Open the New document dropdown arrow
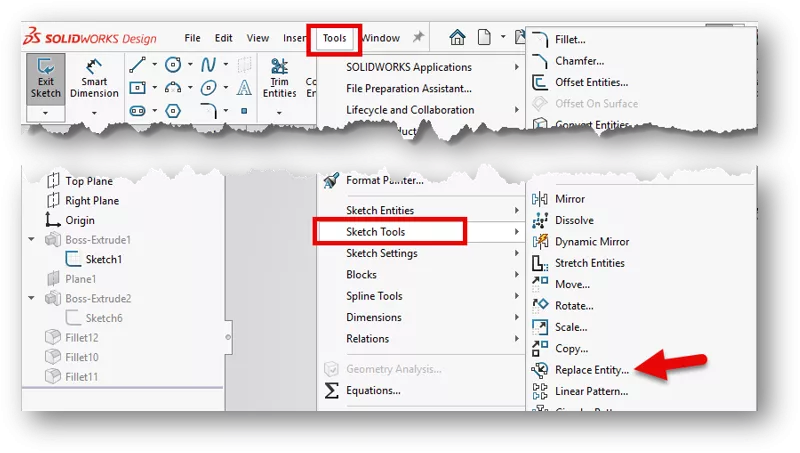800x453 pixels. [503, 37]
